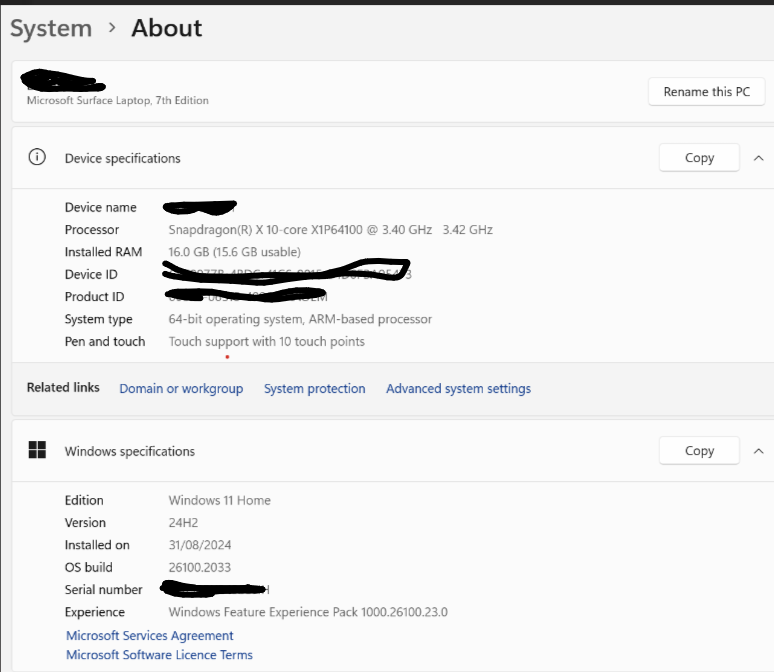Copy the device specifications
774x672 pixels.
pos(699,158)
